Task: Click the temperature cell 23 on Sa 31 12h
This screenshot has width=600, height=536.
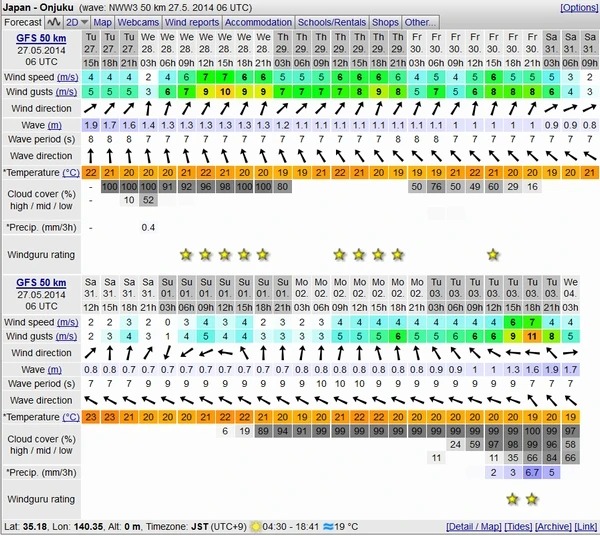Action: coord(91,417)
